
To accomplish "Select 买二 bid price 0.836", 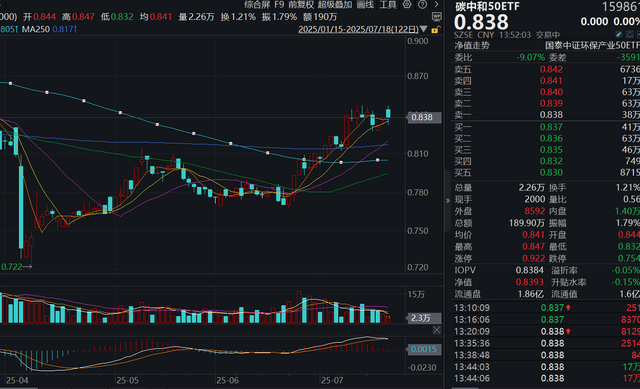I will coord(551,139).
